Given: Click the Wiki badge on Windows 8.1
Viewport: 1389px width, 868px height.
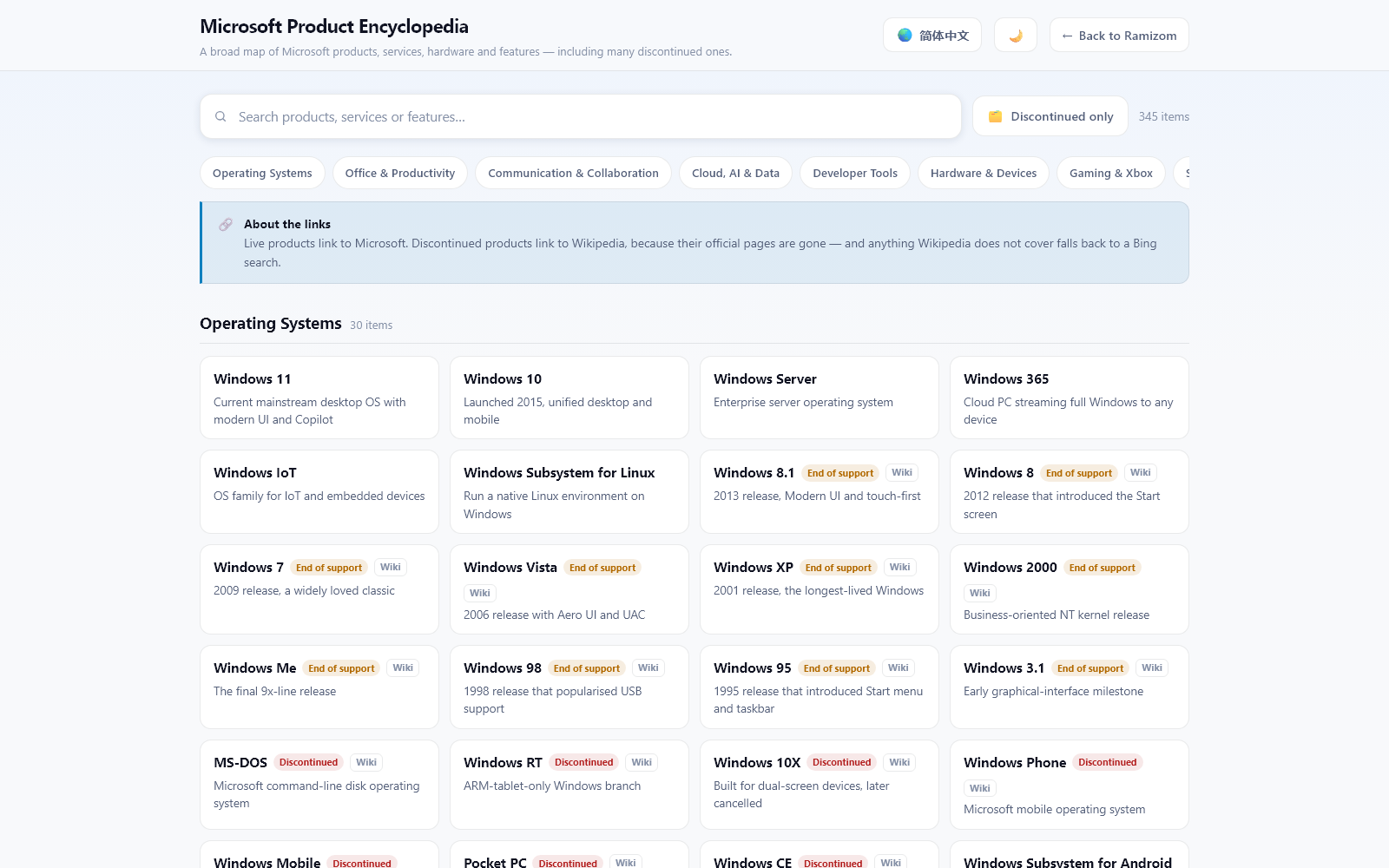Looking at the screenshot, I should coord(902,473).
